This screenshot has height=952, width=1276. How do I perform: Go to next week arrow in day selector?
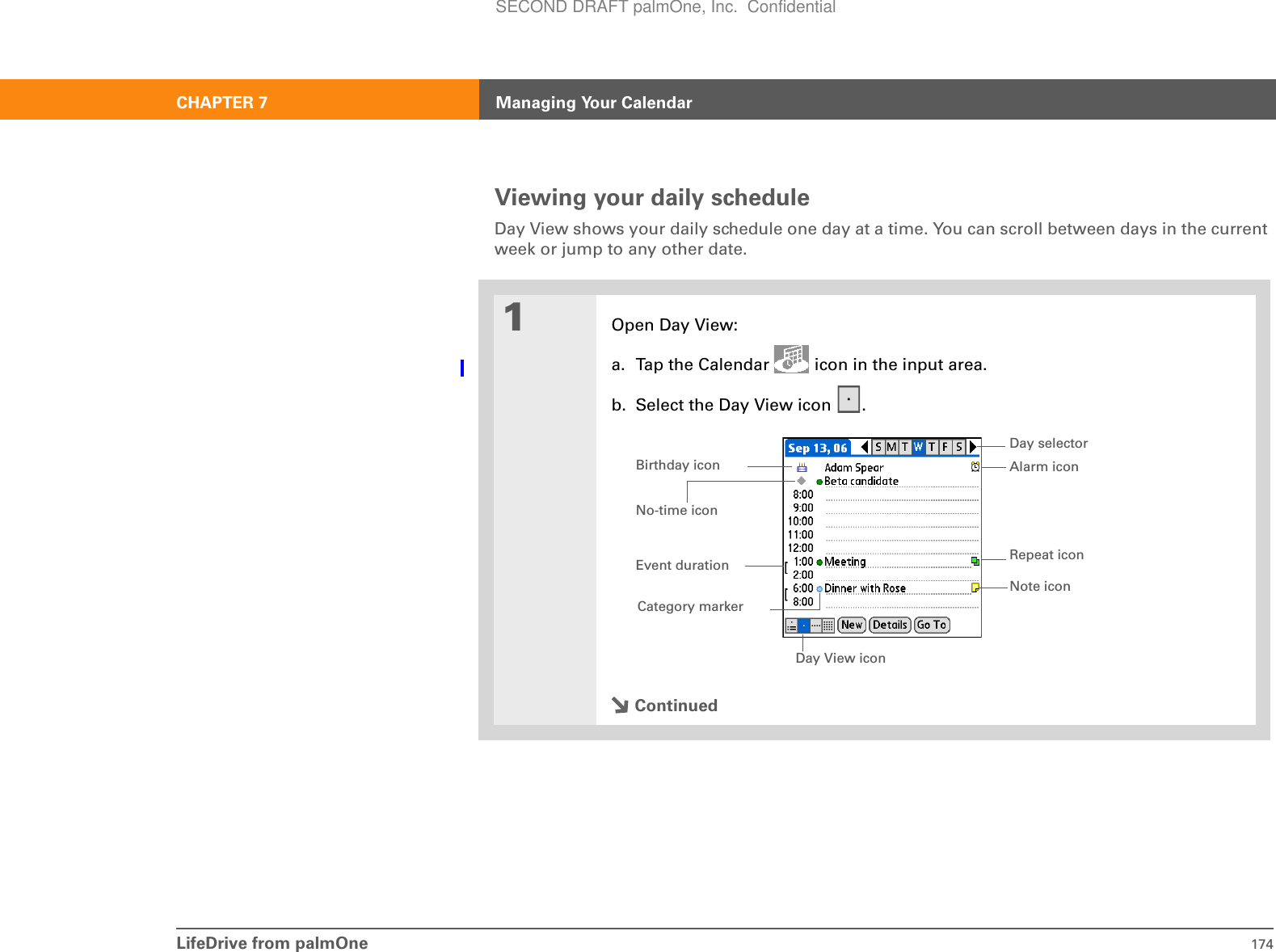[973, 447]
